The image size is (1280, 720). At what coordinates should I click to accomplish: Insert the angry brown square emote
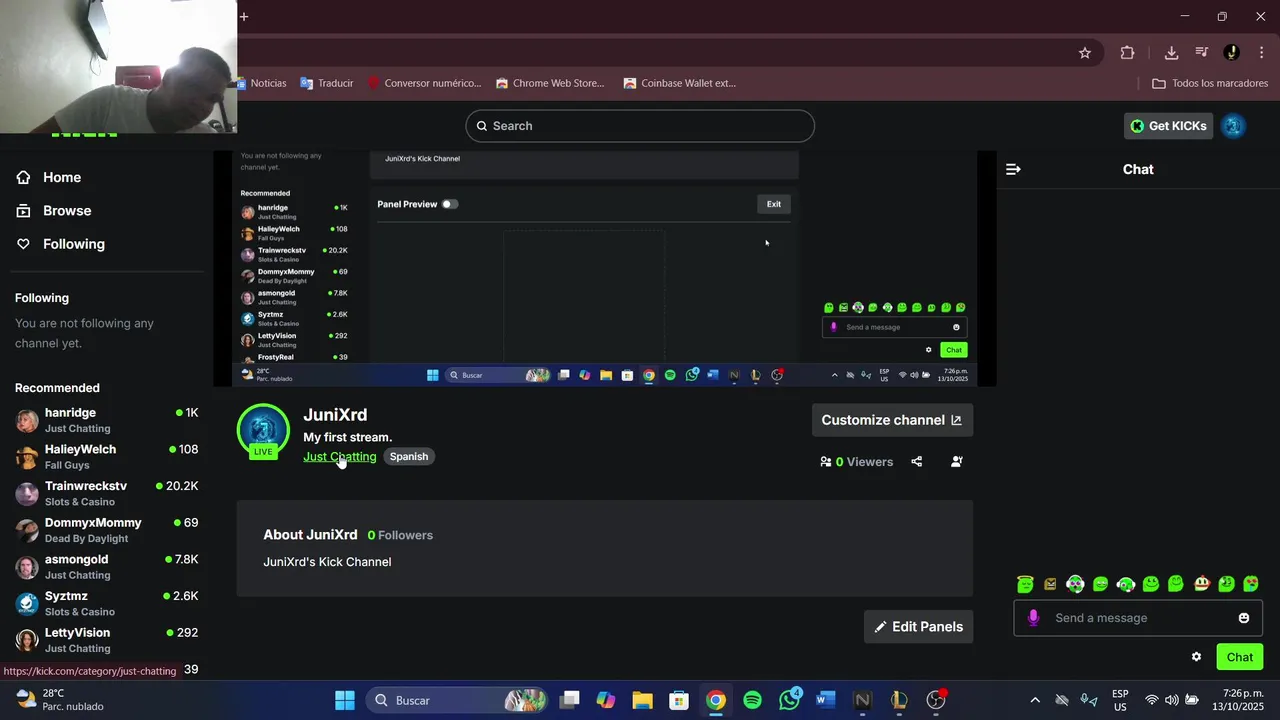(1050, 584)
